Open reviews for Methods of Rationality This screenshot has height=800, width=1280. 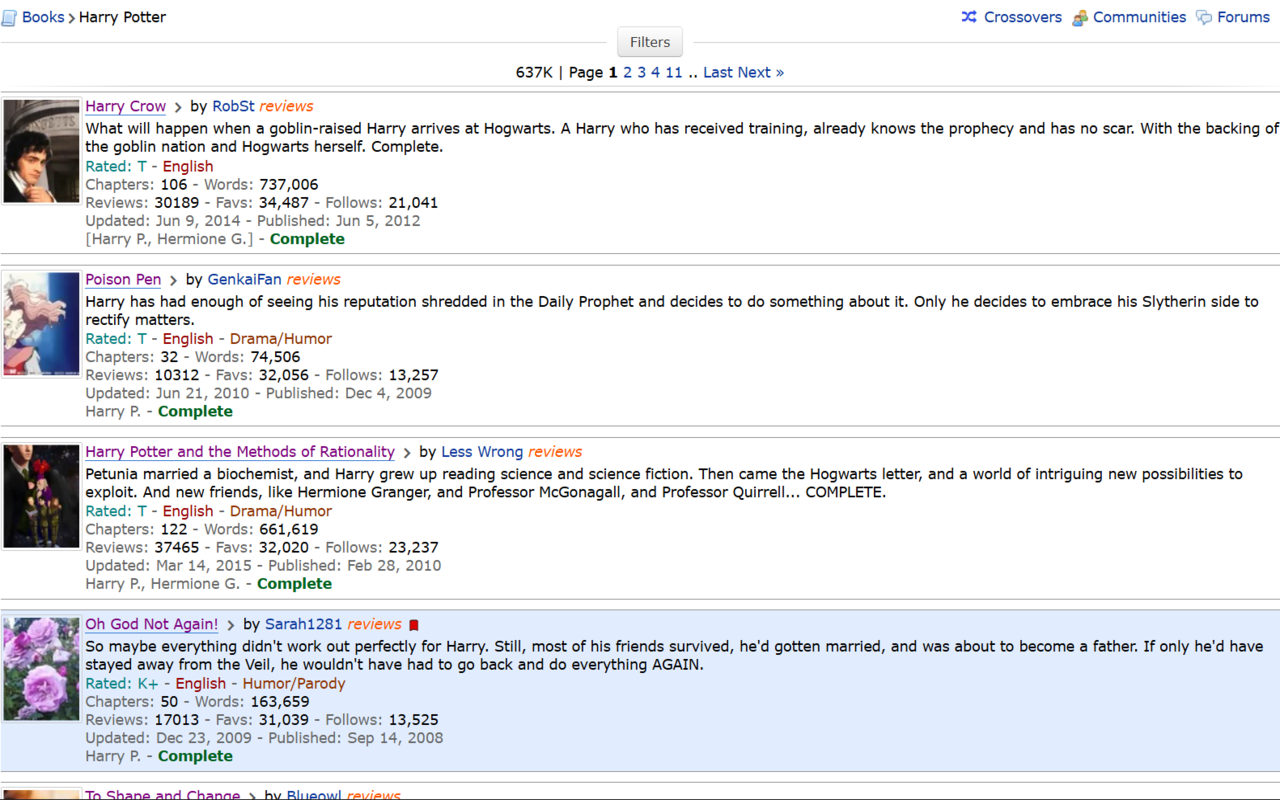[x=555, y=452]
